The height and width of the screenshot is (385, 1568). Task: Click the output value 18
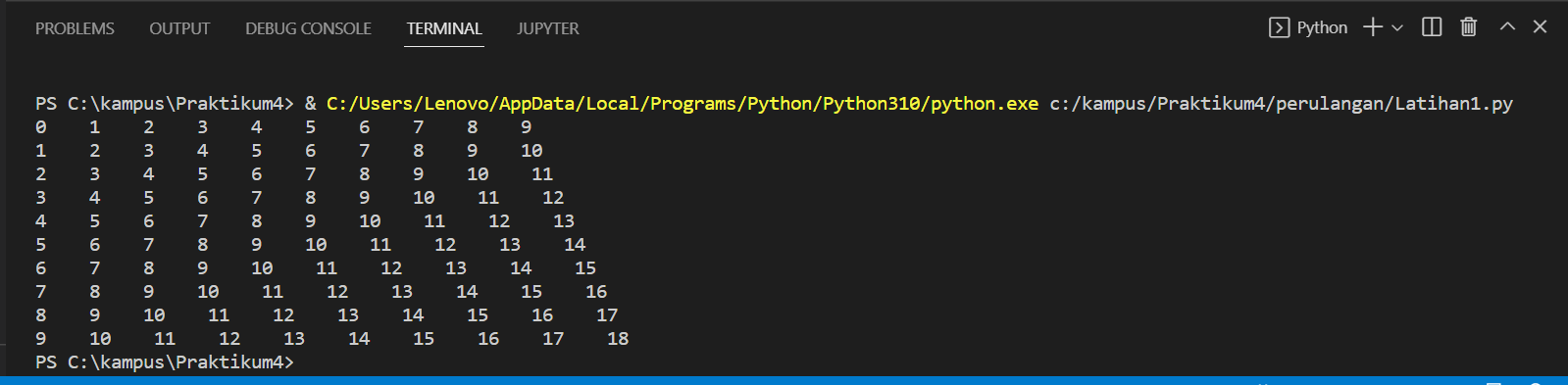pos(618,339)
